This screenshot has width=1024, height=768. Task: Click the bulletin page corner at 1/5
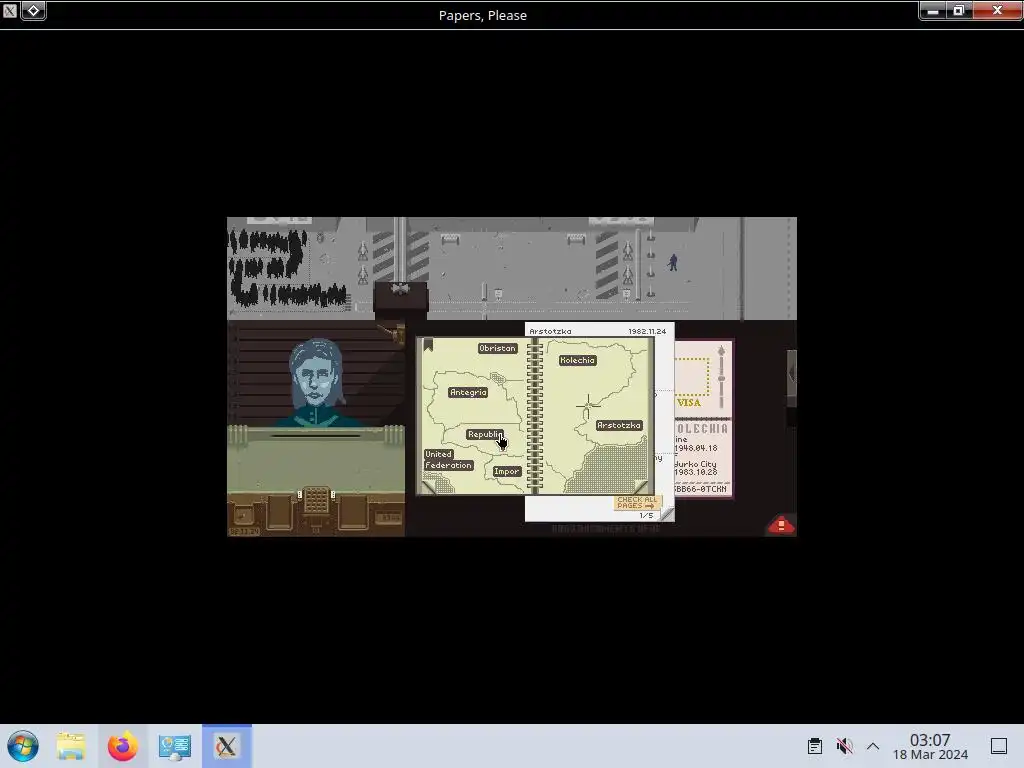[x=666, y=515]
